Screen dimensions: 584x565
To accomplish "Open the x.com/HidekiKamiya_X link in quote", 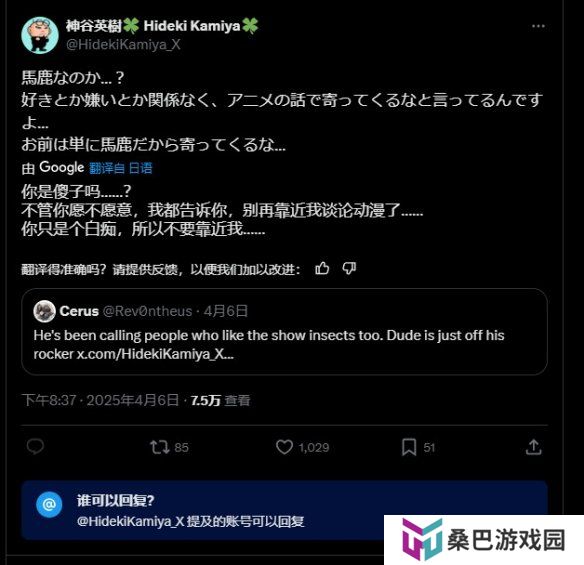I will (155, 354).
